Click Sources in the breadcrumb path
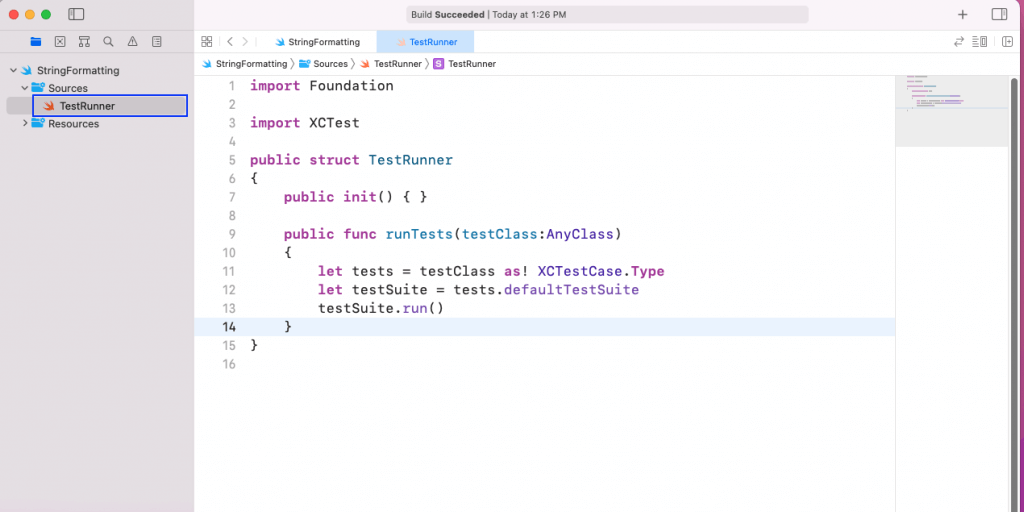Viewport: 1024px width, 512px height. [x=330, y=64]
